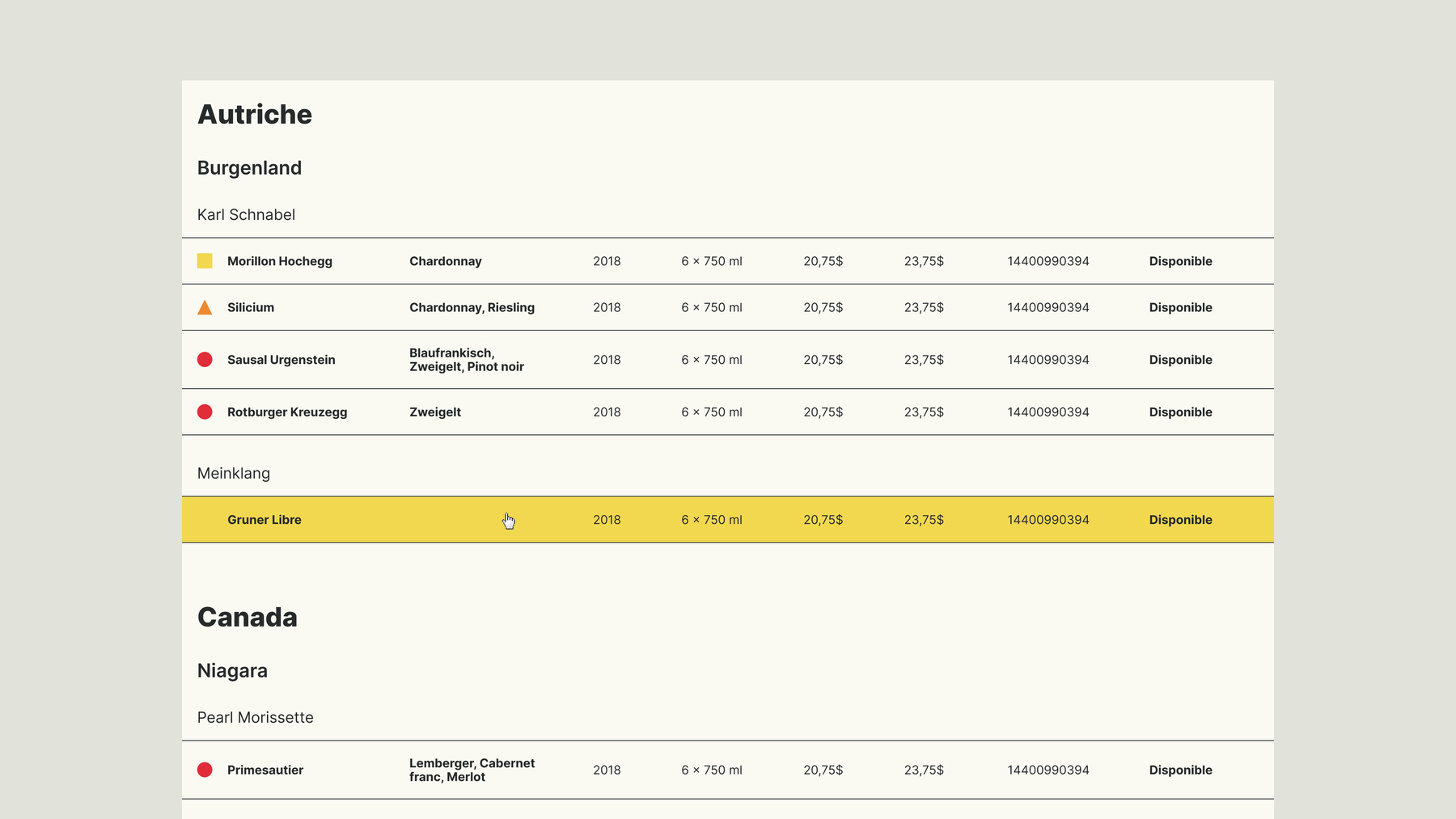This screenshot has width=1456, height=819.
Task: Click the 20,75$ price in Rotburger Kreuzegg row
Action: [823, 412]
